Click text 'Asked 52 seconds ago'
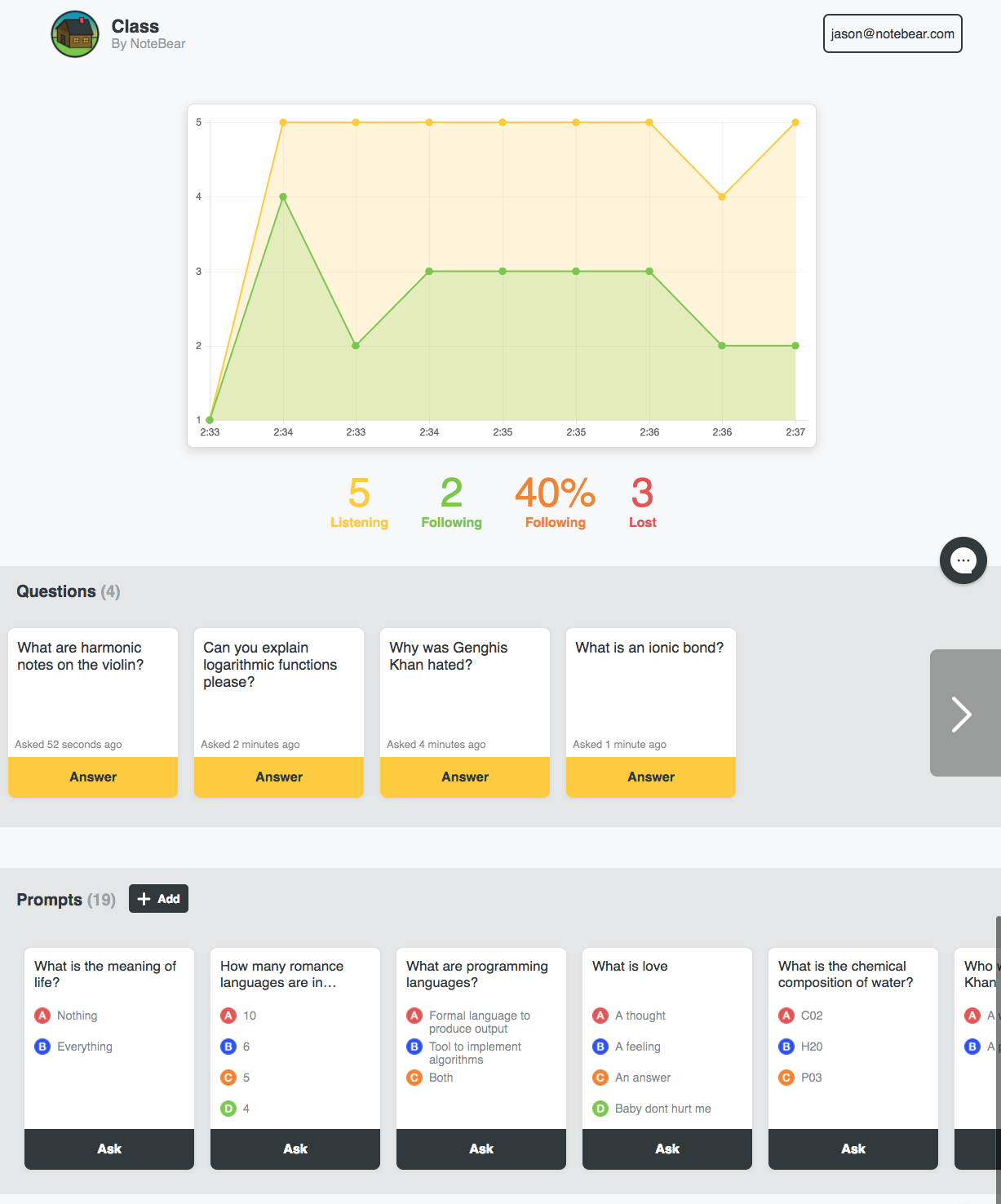The height and width of the screenshot is (1204, 1001). click(x=69, y=744)
